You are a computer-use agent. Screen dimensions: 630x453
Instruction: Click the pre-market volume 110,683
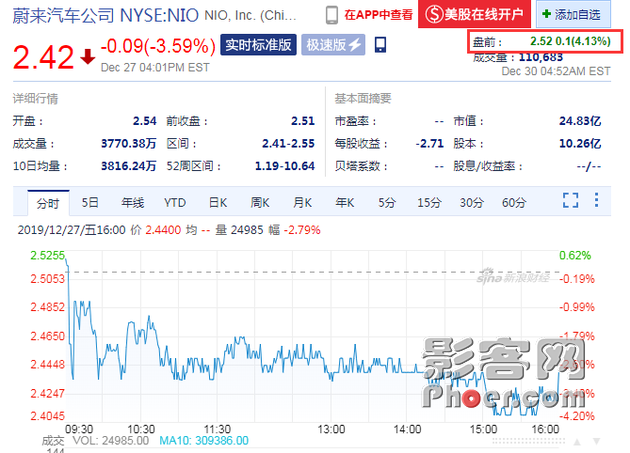pyautogui.click(x=541, y=57)
